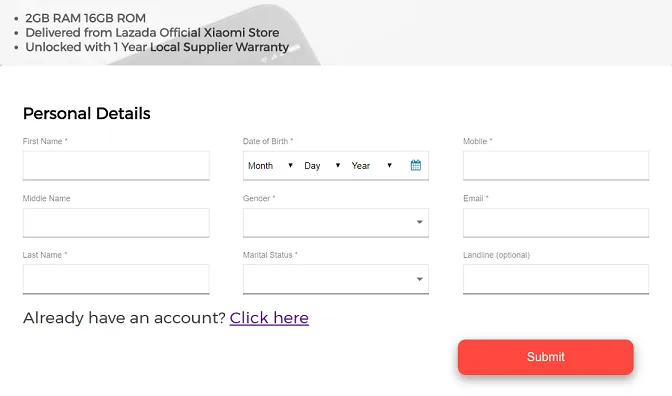Click the Middle Name input field
Viewport: 672px width, 396px height.
(116, 222)
